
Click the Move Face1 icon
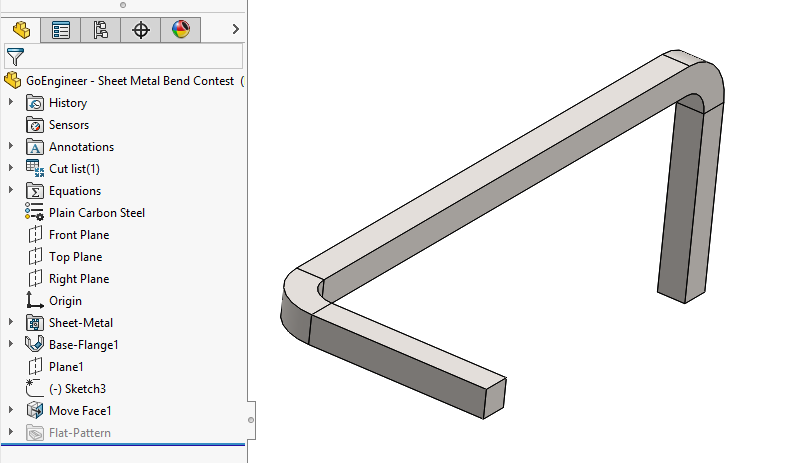pos(34,411)
